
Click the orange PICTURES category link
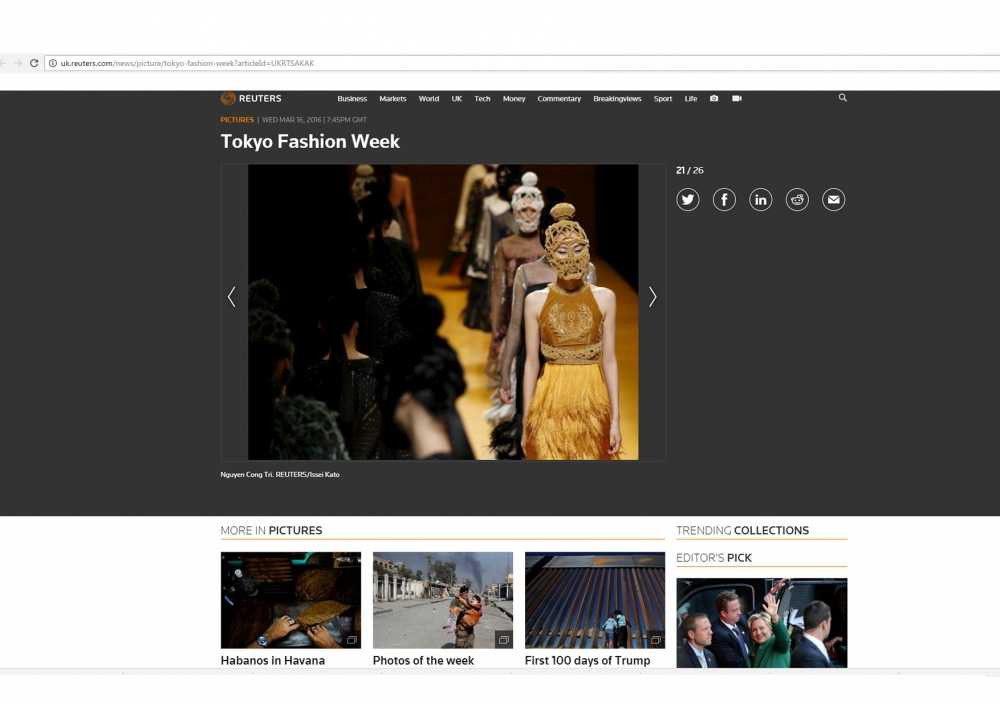click(x=237, y=120)
